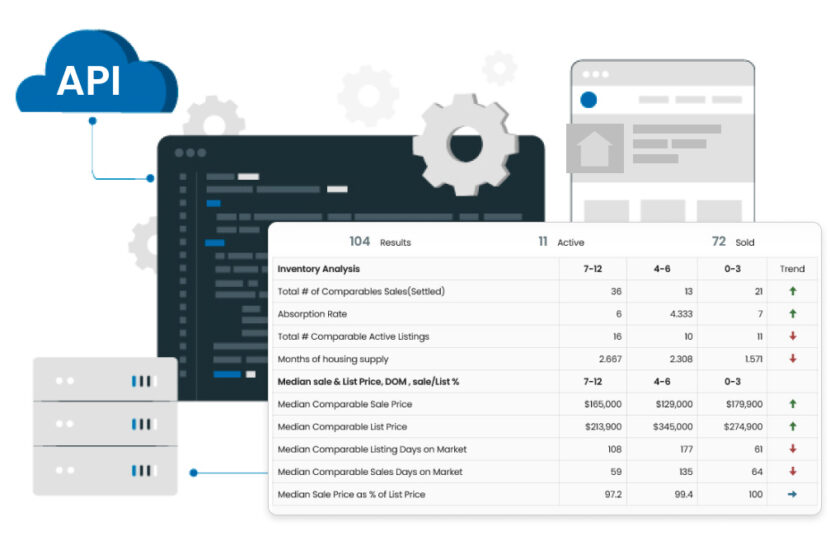
Task: Click the Inventory Analysis section header
Action: 319,269
